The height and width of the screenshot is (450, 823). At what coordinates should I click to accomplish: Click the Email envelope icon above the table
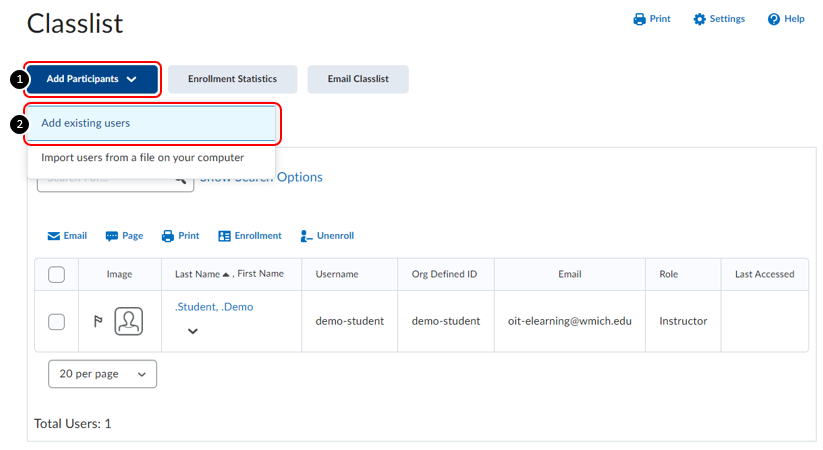(54, 236)
